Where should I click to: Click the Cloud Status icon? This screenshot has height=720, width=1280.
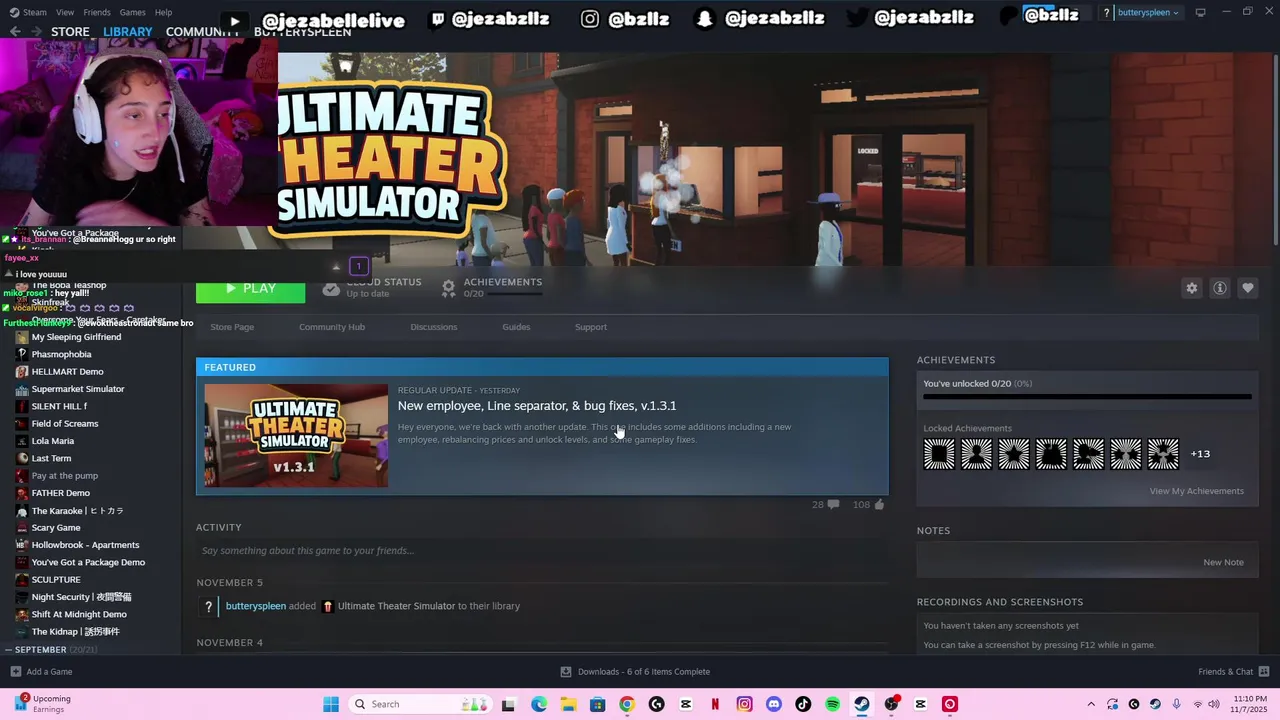coord(331,288)
